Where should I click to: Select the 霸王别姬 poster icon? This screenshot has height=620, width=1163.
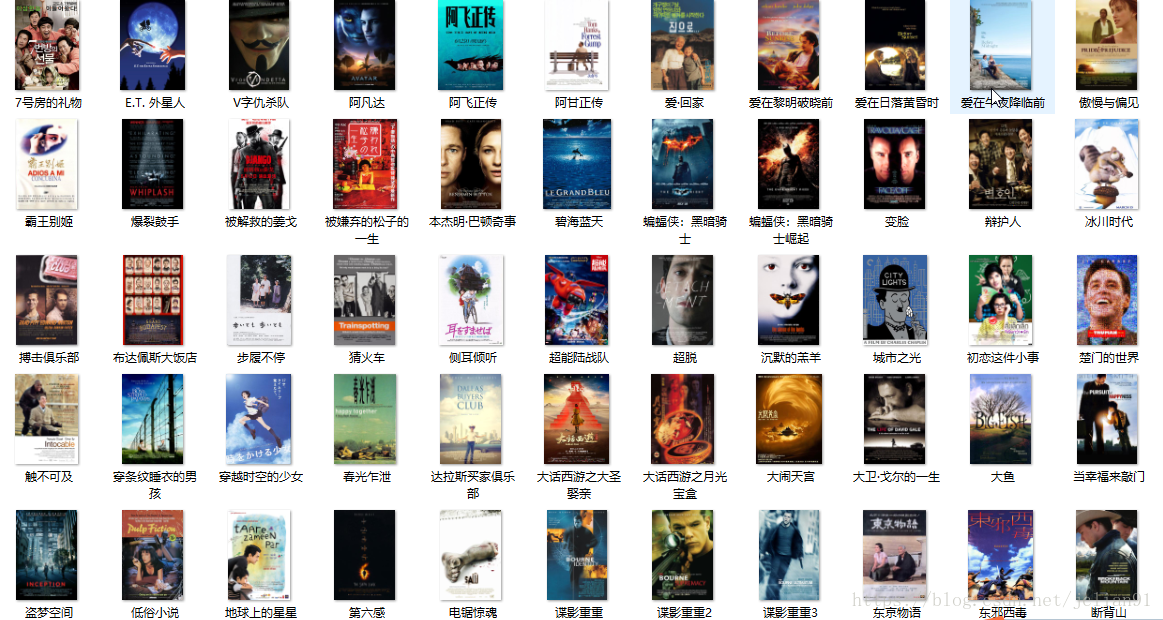[47, 164]
